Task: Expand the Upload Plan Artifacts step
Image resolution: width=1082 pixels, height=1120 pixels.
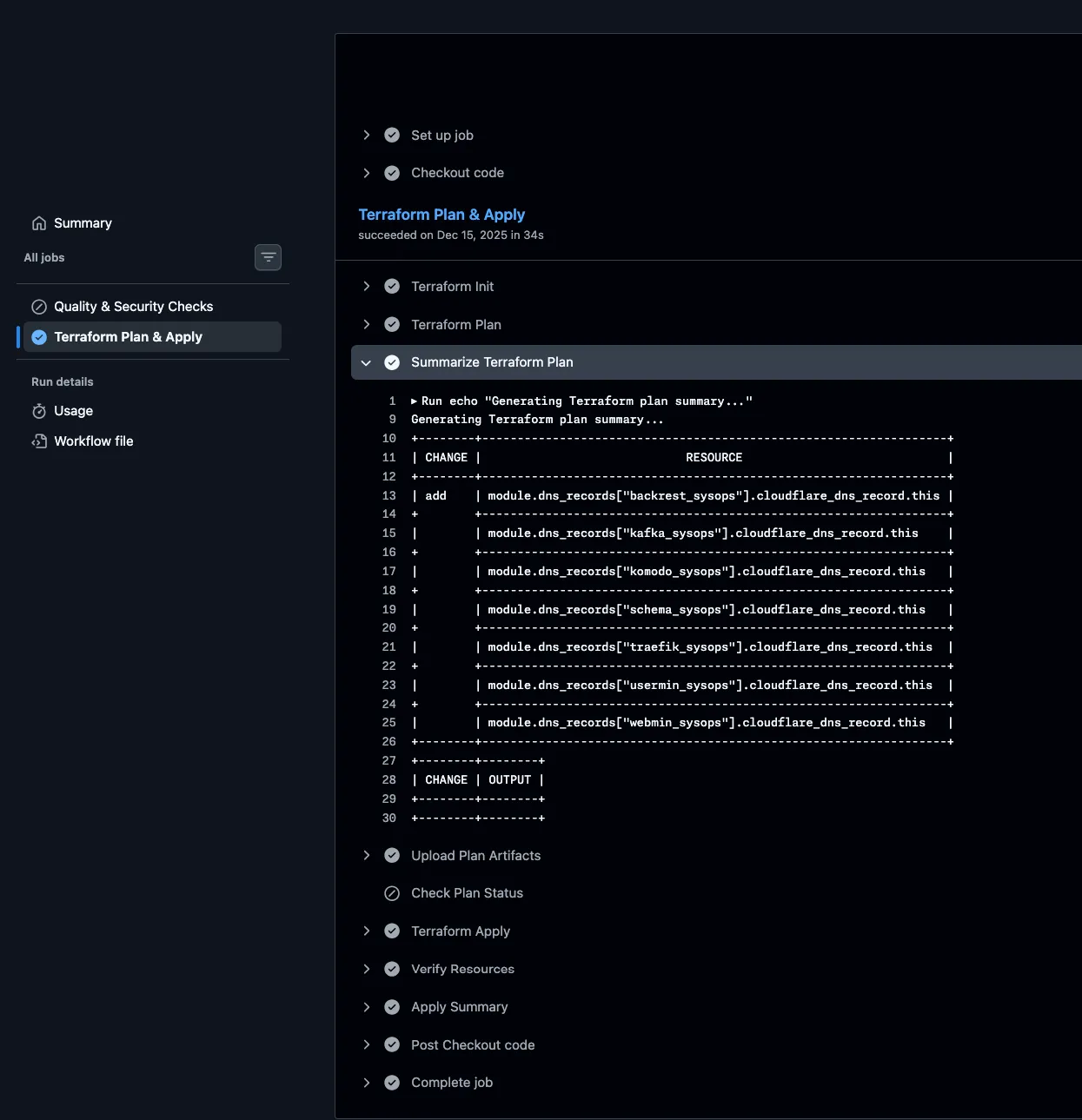Action: (x=366, y=856)
